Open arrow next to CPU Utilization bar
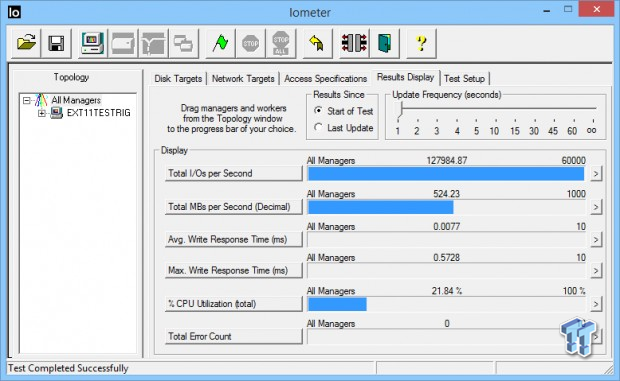The width and height of the screenshot is (620, 381). pyautogui.click(x=596, y=304)
